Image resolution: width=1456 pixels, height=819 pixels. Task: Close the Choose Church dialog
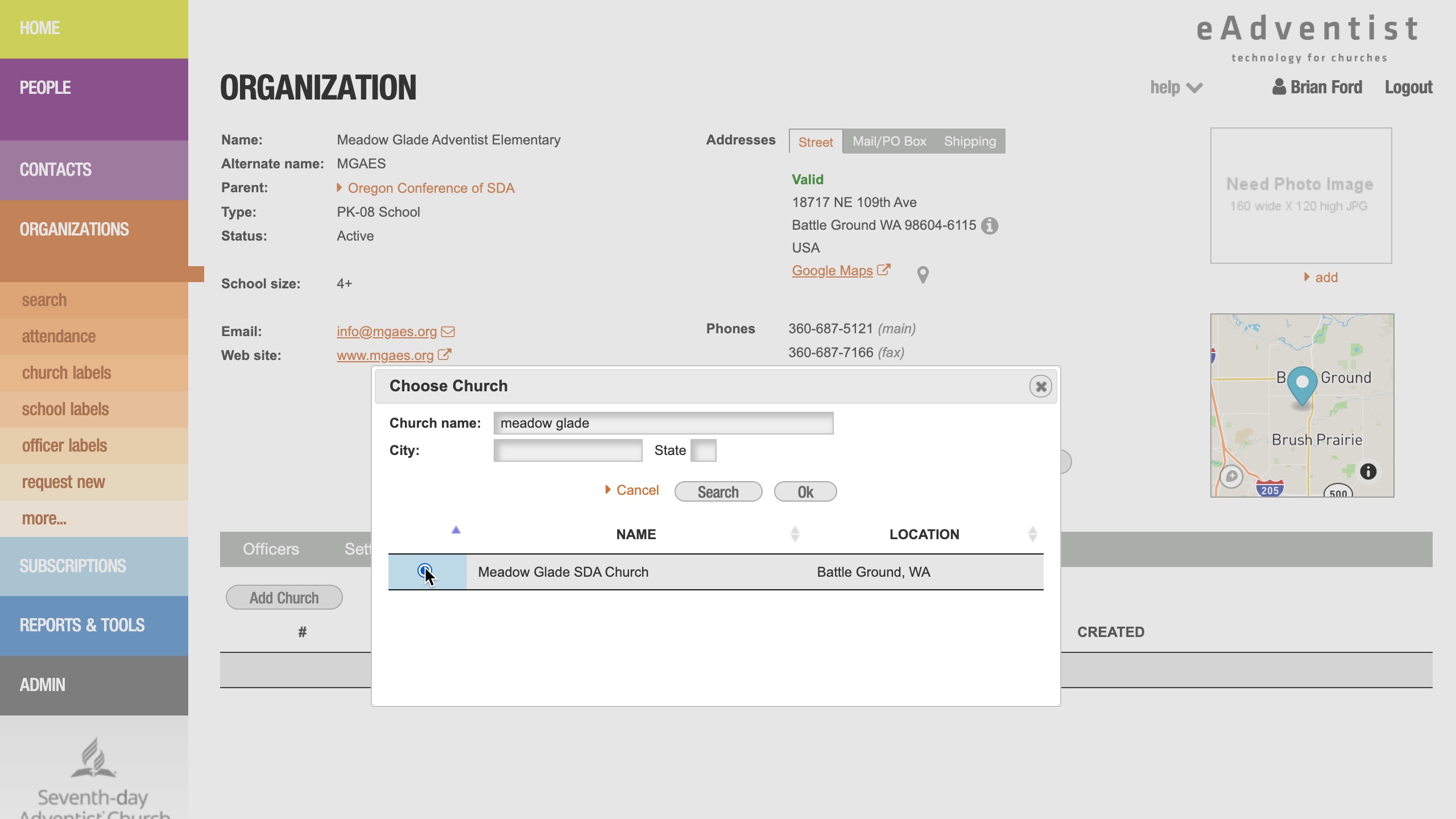pos(1040,387)
